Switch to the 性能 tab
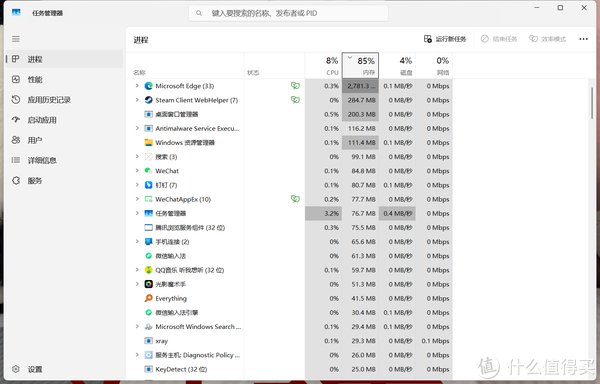The width and height of the screenshot is (600, 384). coord(64,80)
